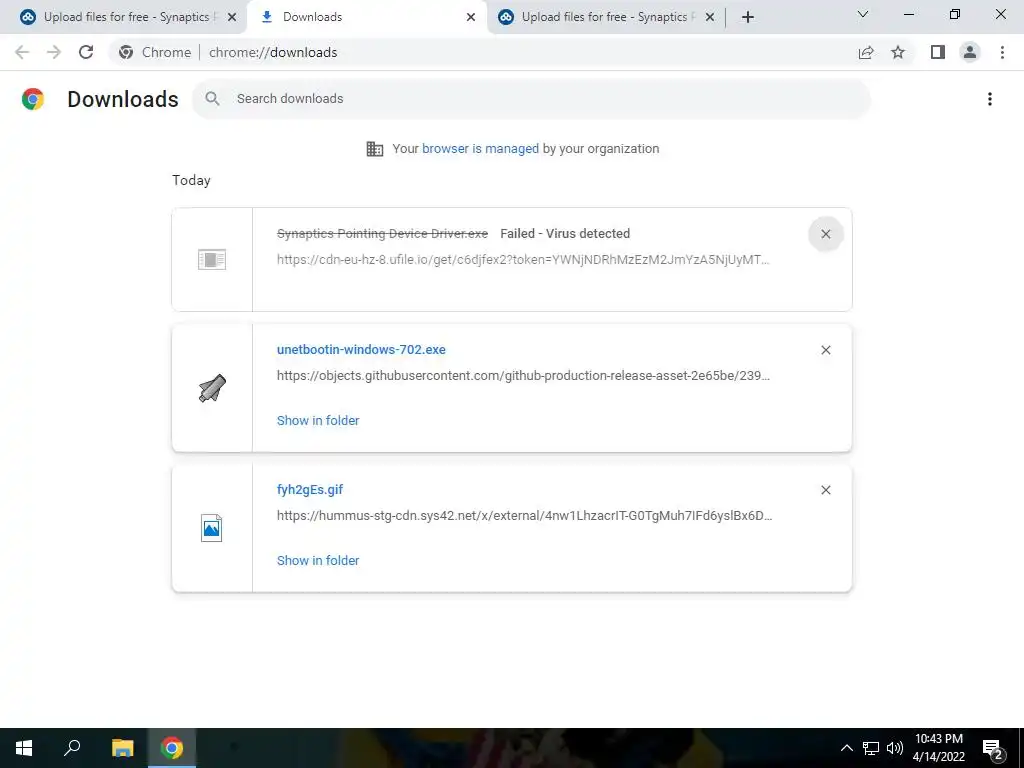The image size is (1024, 768).
Task: Click the browser back arrow
Action: pos(22,52)
